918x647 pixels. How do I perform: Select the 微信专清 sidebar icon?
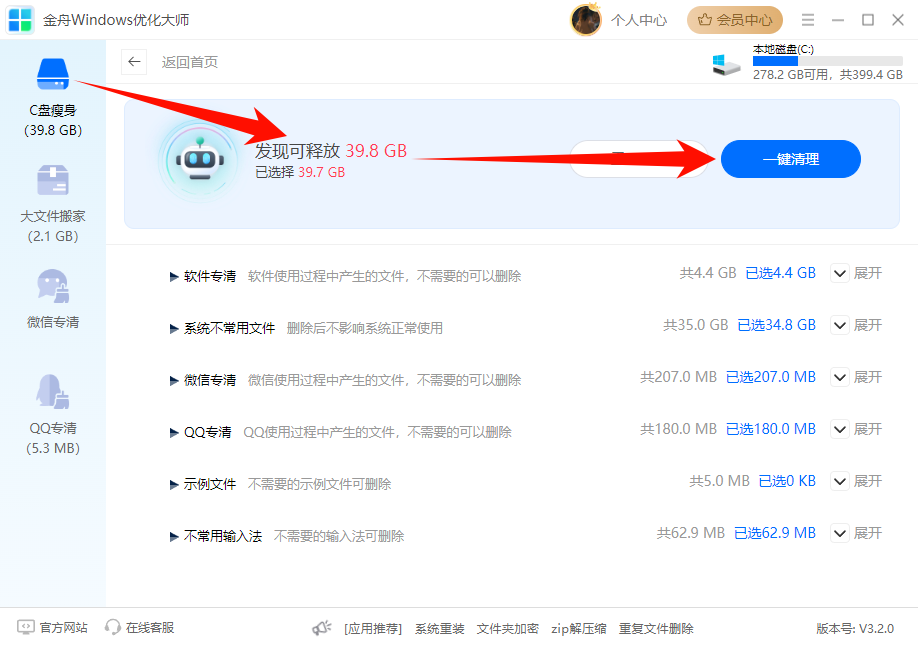(52, 287)
